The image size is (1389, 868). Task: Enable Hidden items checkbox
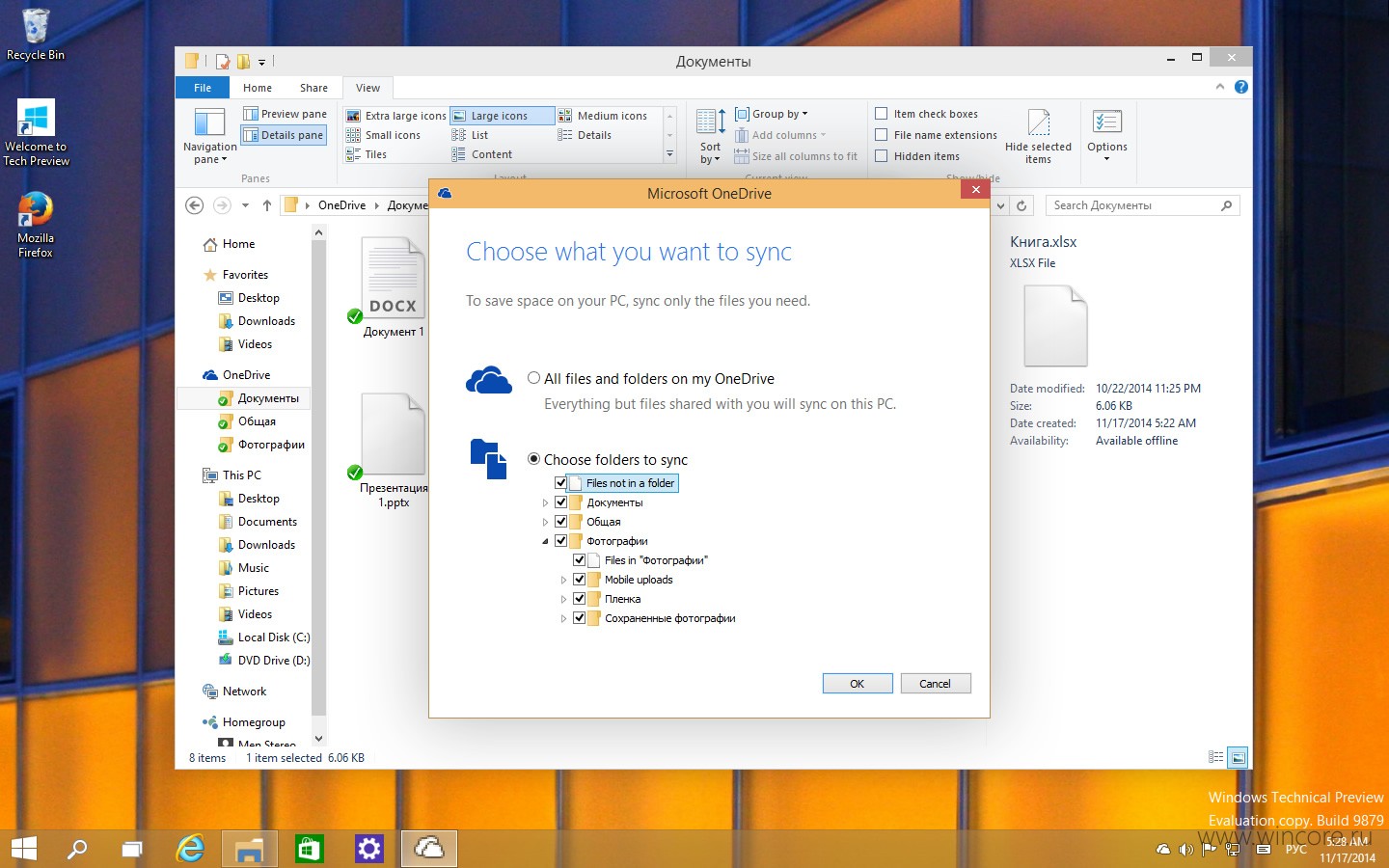coord(881,156)
